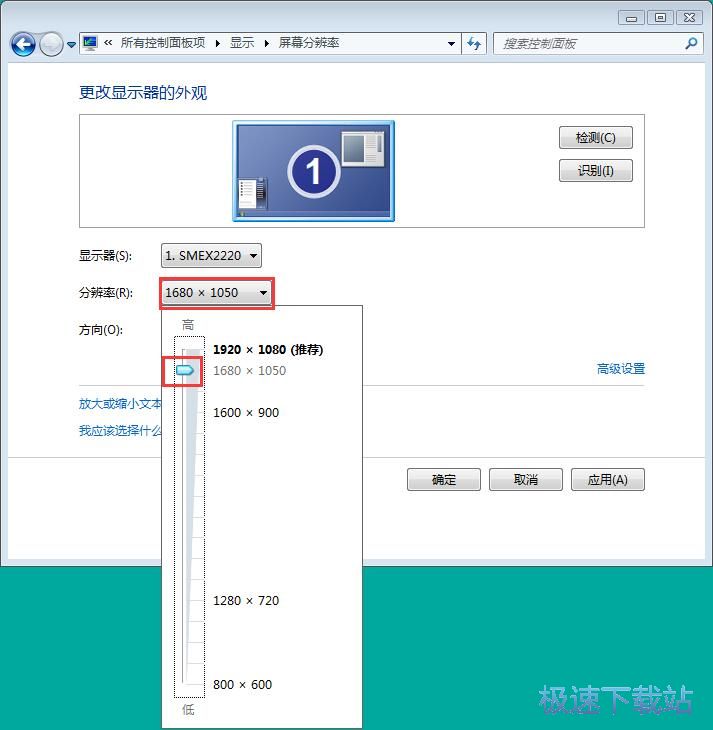
Task: Click the search magnifier icon
Action: [692, 43]
